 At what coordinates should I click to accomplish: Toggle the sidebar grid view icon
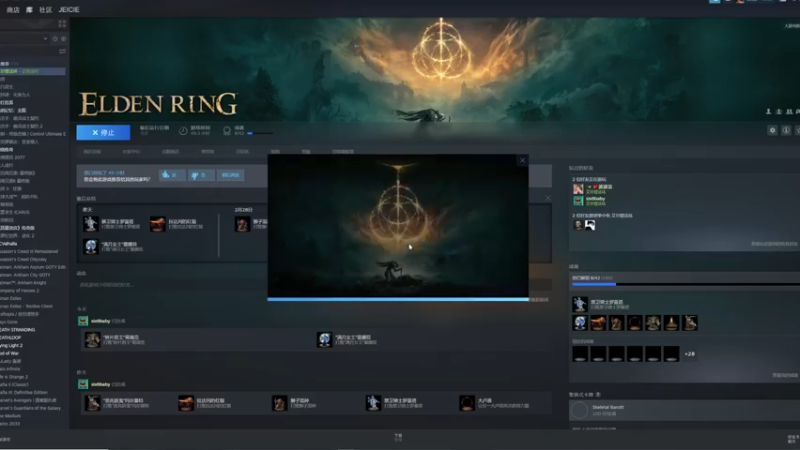[x=62, y=23]
